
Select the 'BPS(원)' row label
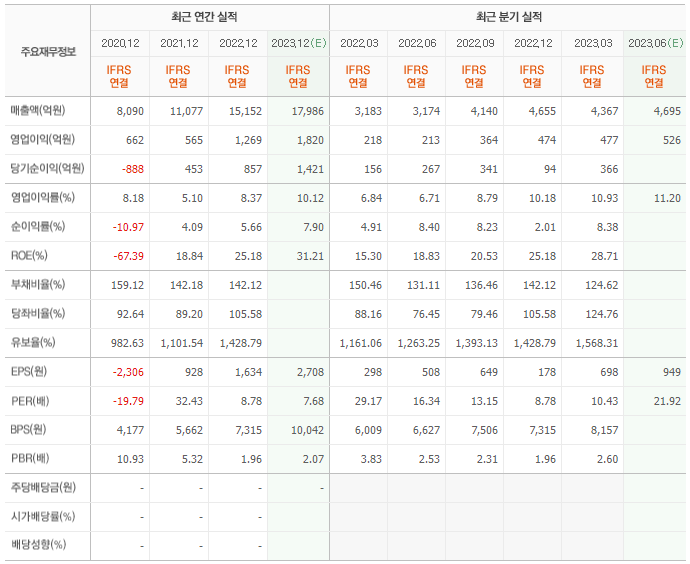pyautogui.click(x=28, y=430)
